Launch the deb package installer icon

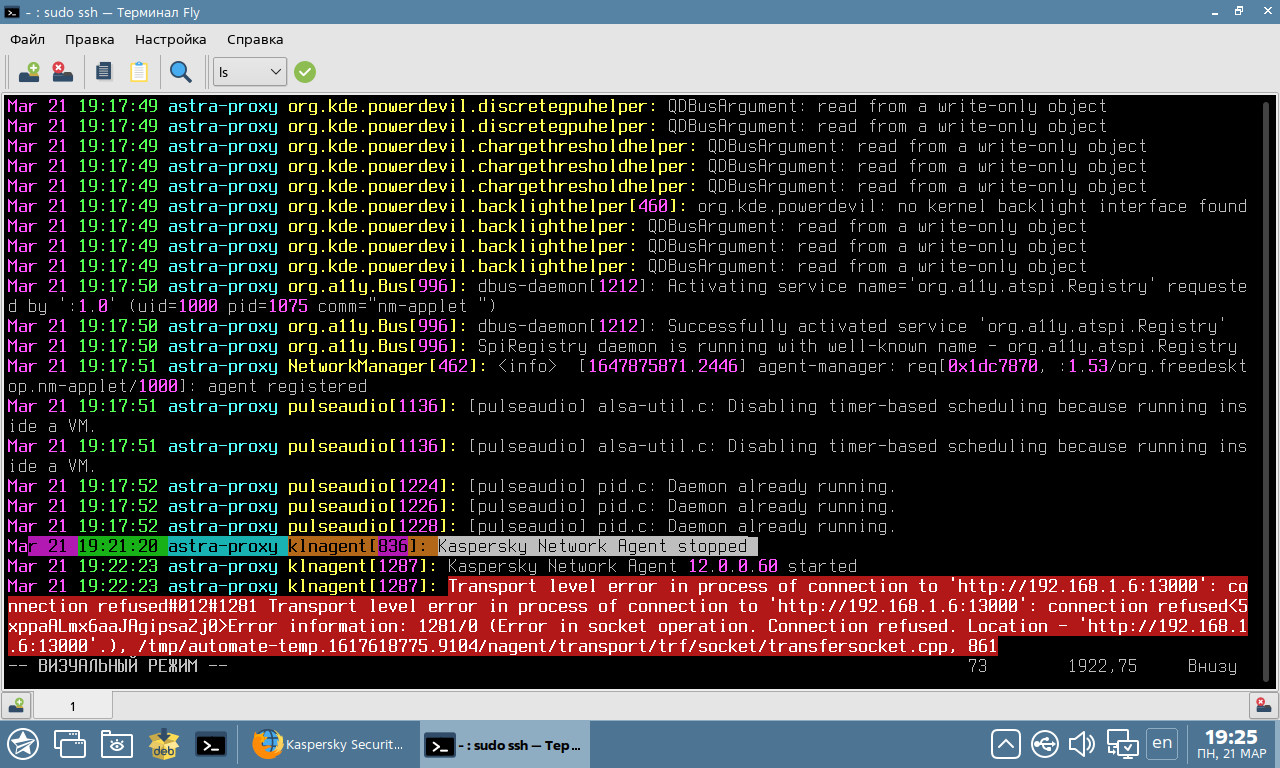[163, 744]
